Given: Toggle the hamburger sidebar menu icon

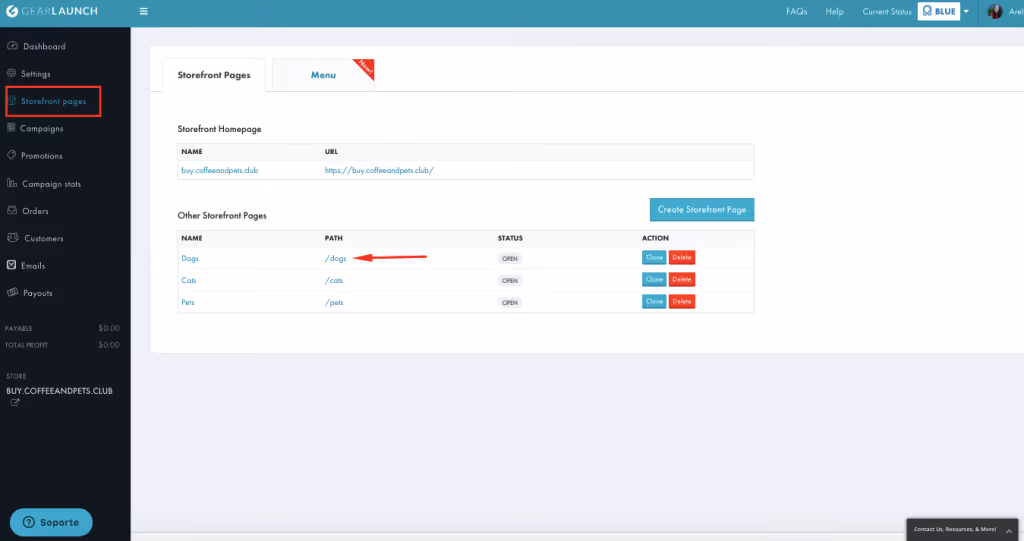Looking at the screenshot, I should tap(144, 11).
